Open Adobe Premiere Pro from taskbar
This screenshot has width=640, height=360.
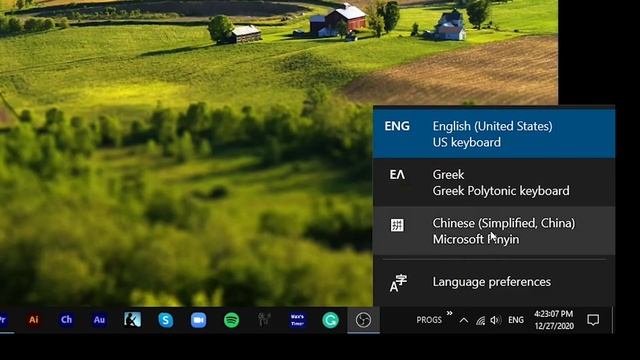coord(4,320)
